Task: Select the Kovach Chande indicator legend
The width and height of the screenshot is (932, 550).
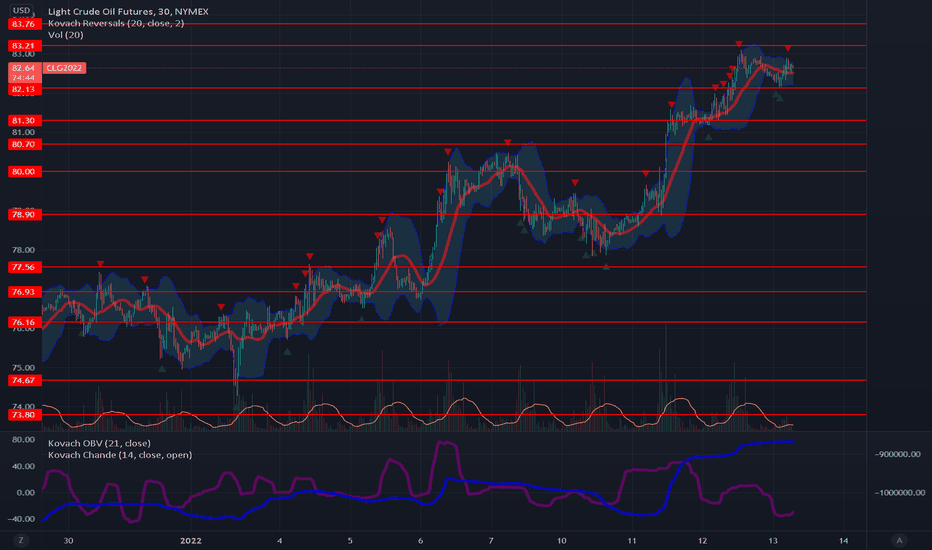Action: click(119, 455)
